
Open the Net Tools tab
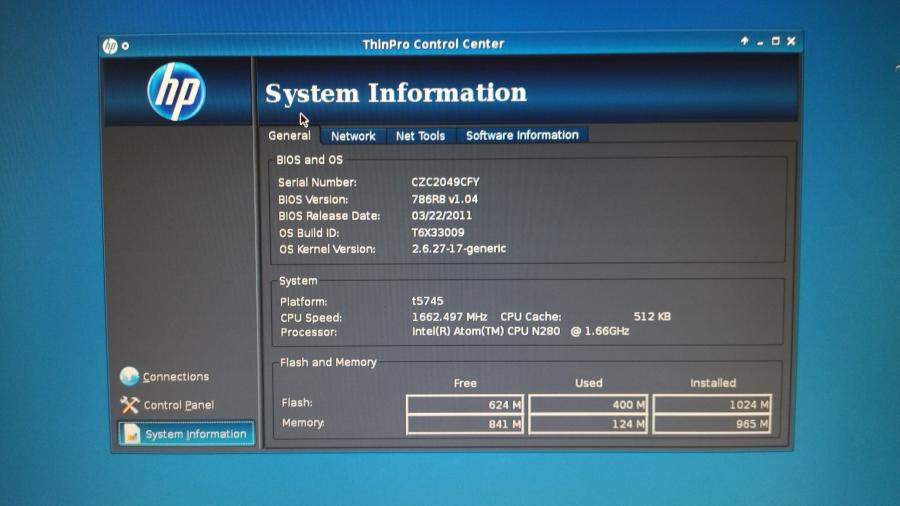coord(420,136)
